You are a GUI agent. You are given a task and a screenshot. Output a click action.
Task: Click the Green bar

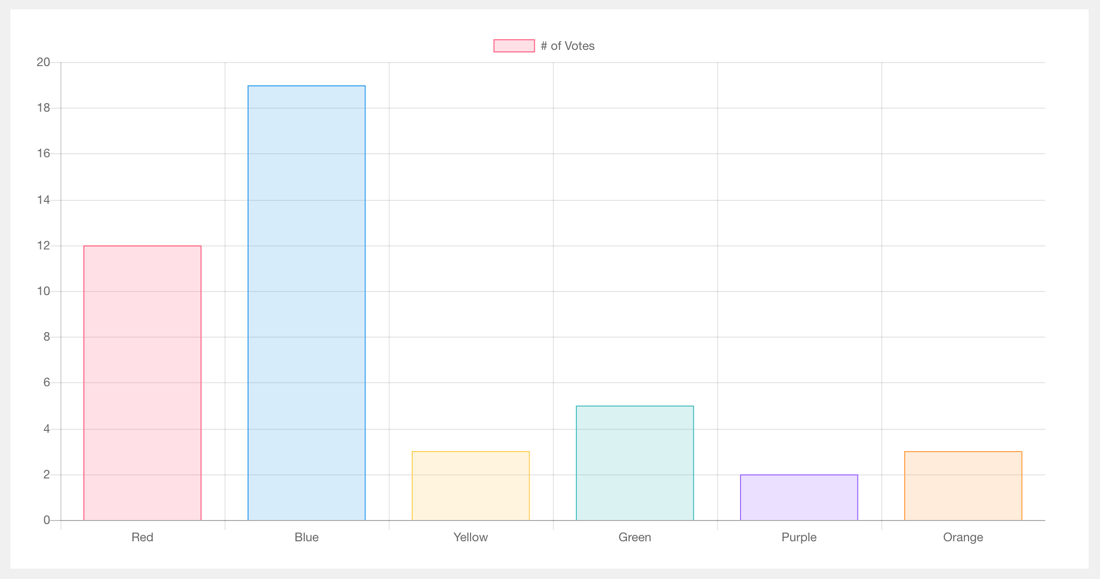(634, 460)
